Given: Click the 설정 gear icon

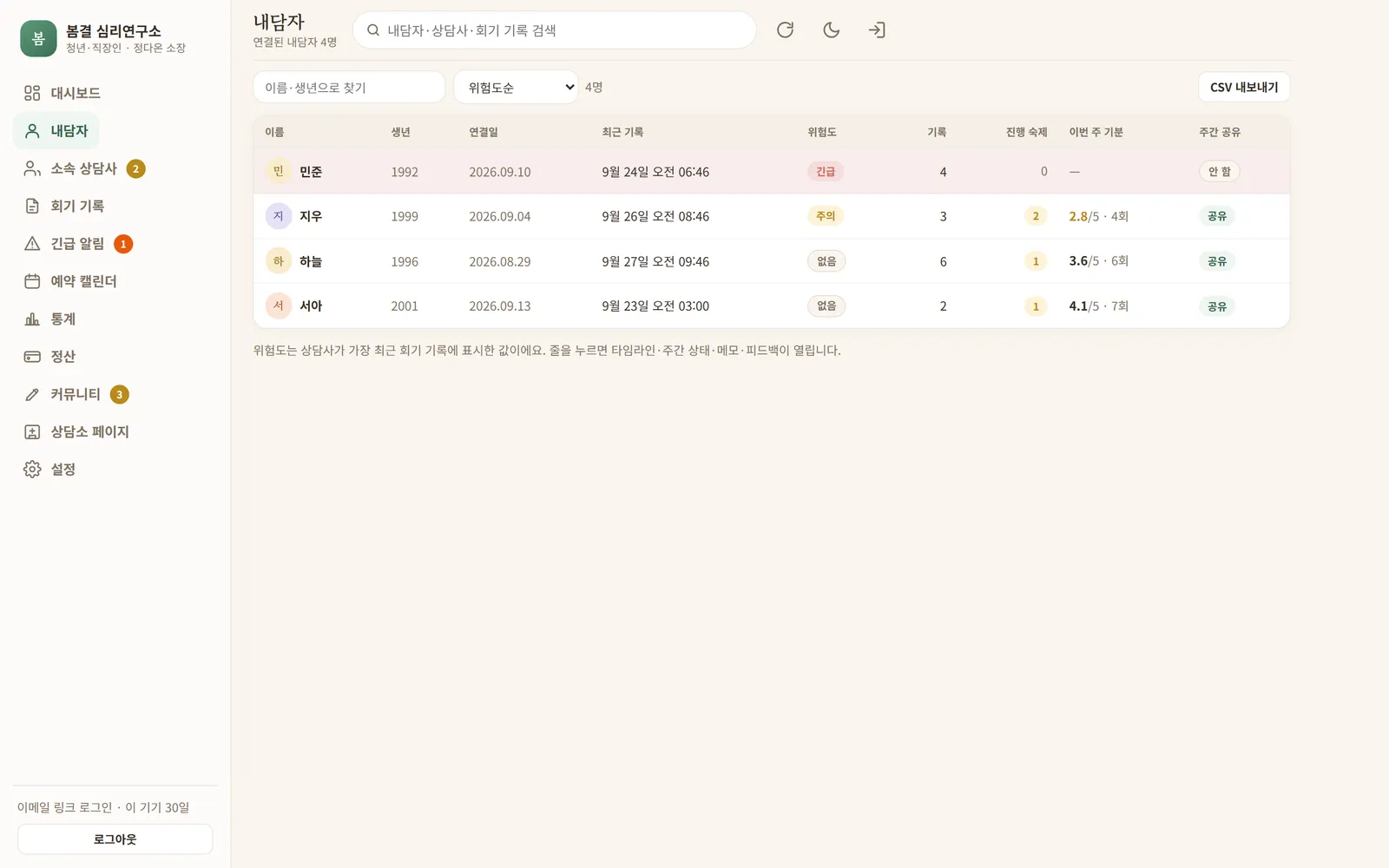Looking at the screenshot, I should click(x=32, y=470).
